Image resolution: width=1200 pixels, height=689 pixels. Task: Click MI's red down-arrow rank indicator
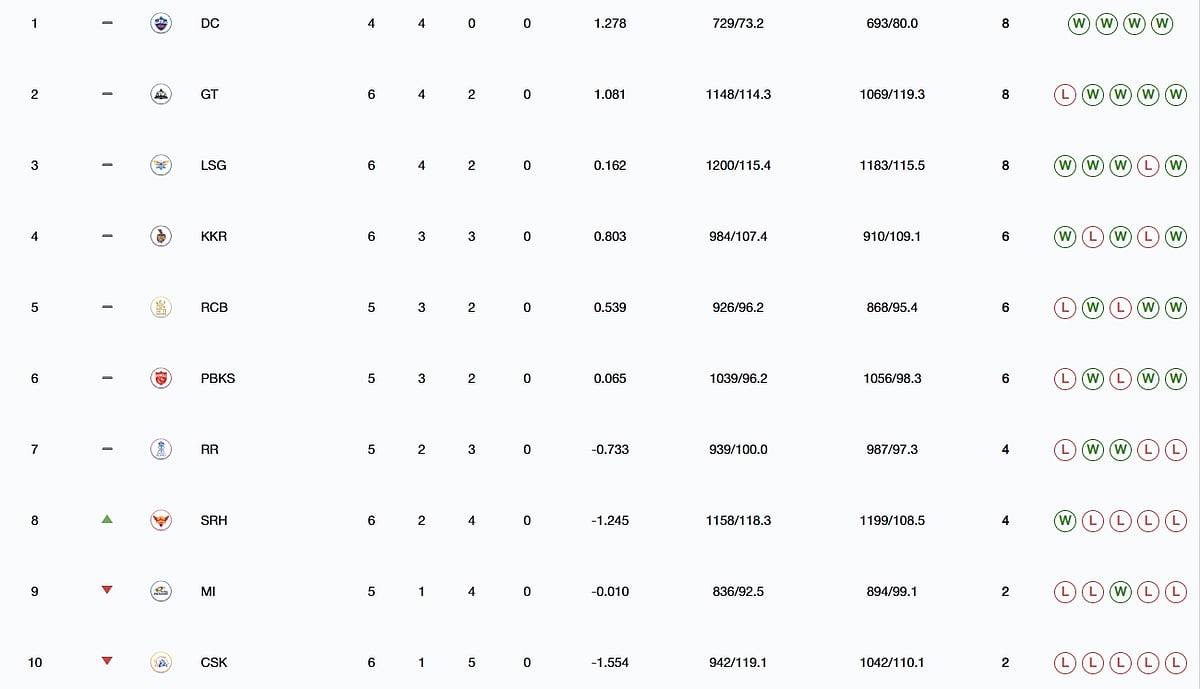(x=107, y=591)
